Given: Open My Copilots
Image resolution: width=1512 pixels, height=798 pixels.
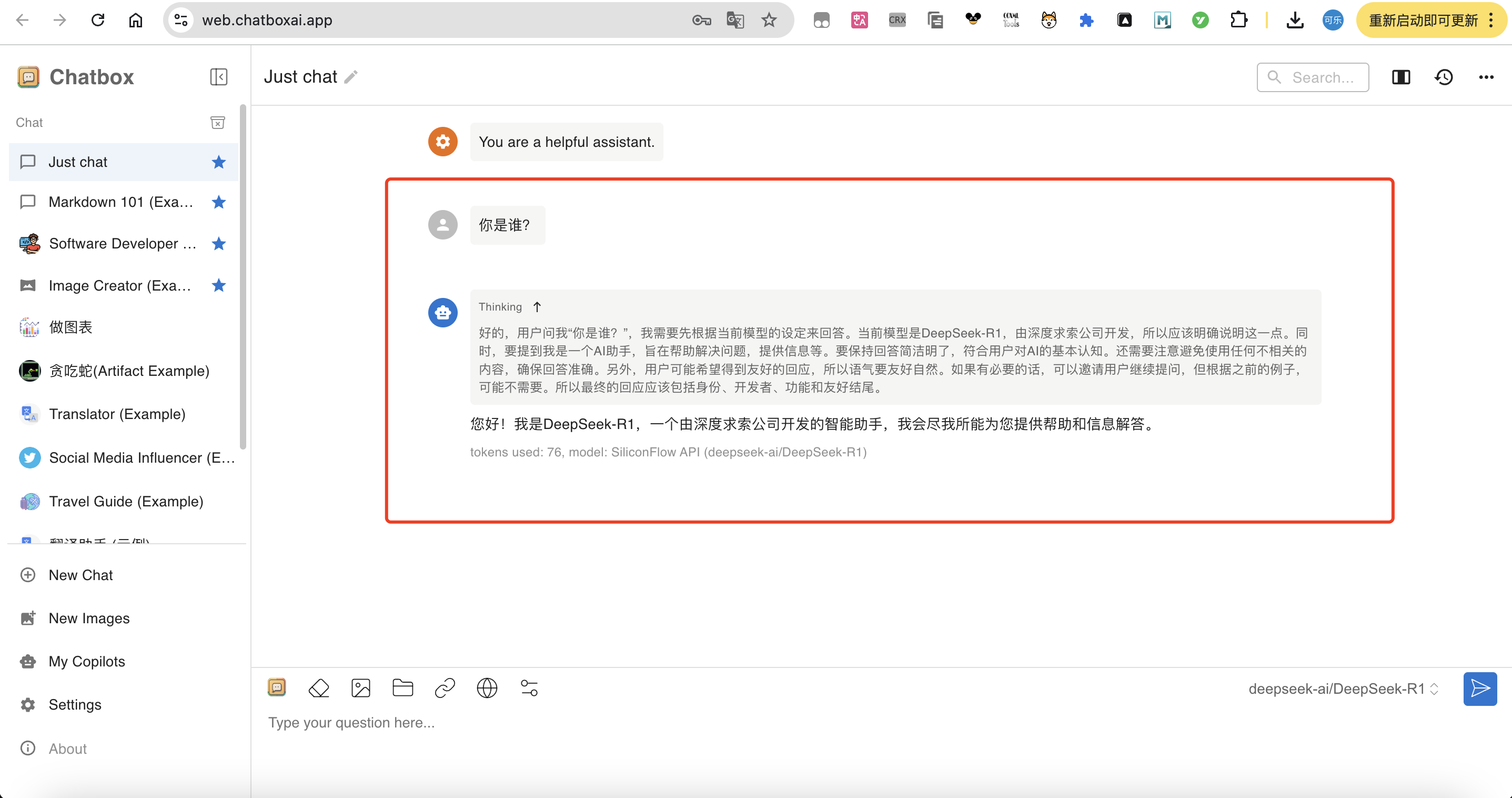Looking at the screenshot, I should 126,661.
